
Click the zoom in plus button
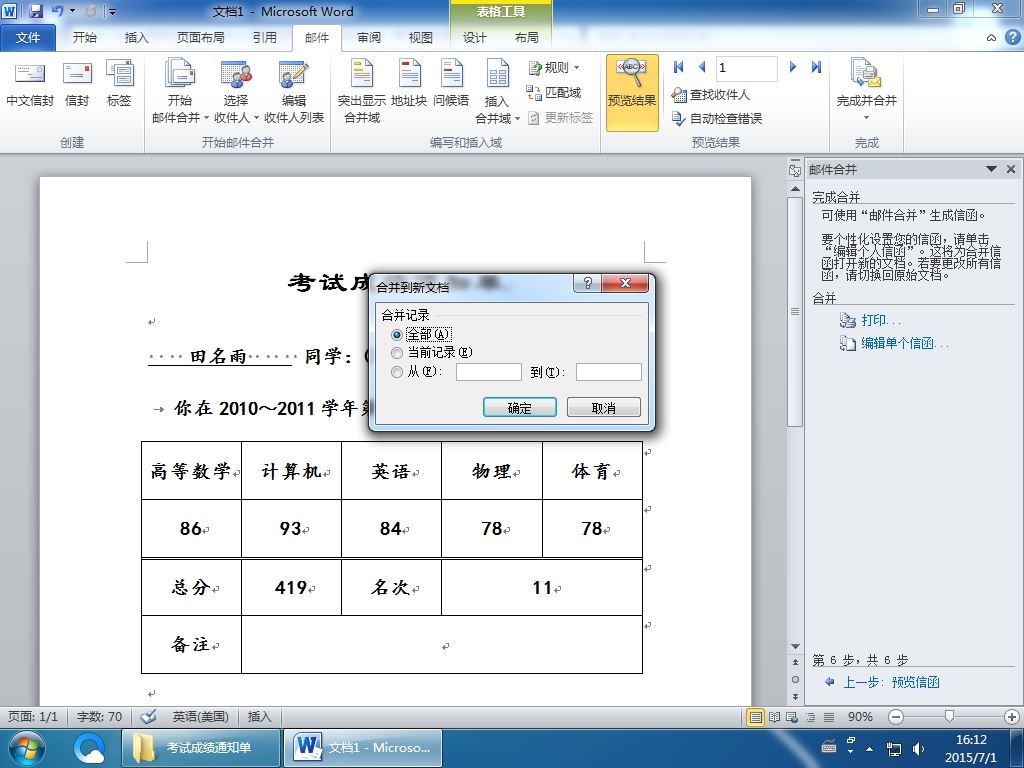[x=1012, y=716]
